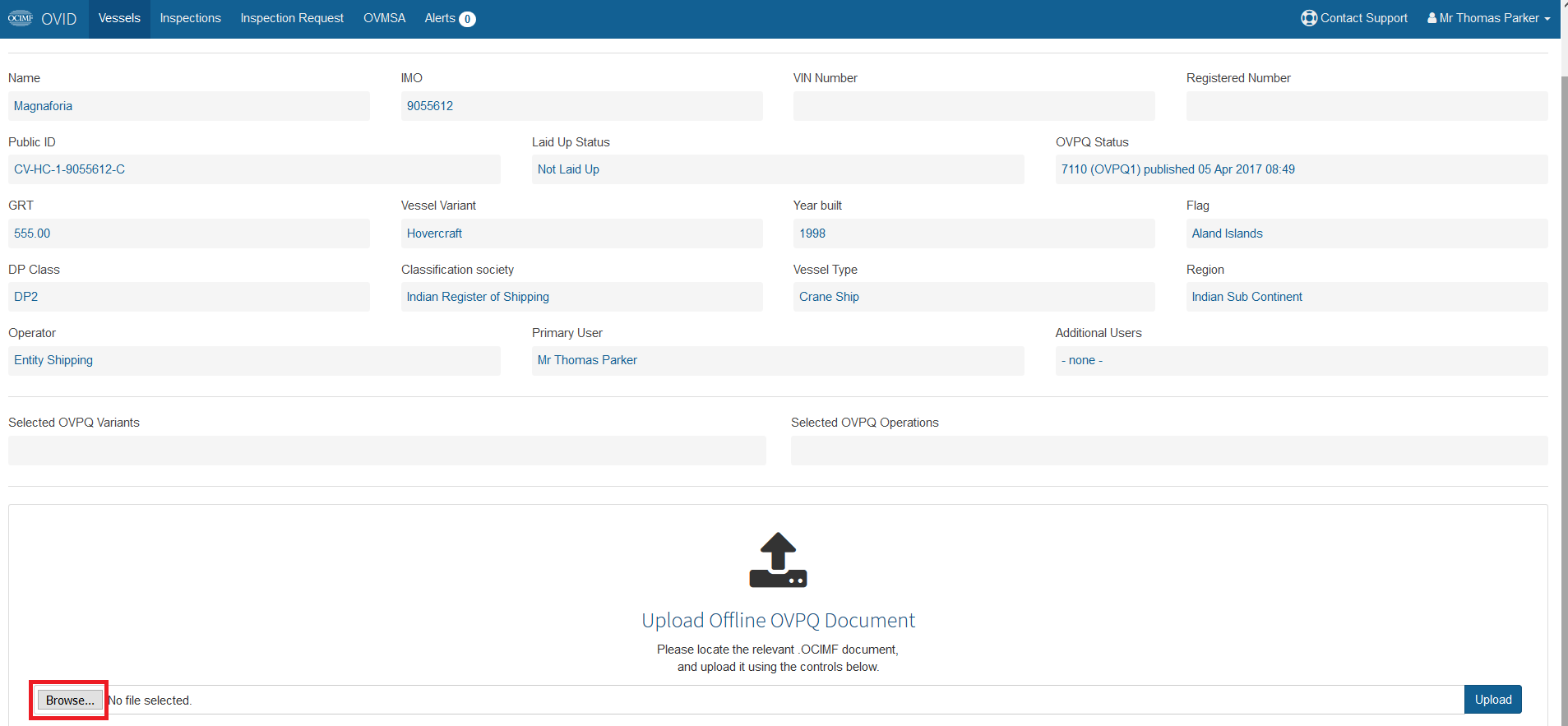
Task: Open the Mr Thomas Parker dropdown caret
Action: coord(1547,19)
